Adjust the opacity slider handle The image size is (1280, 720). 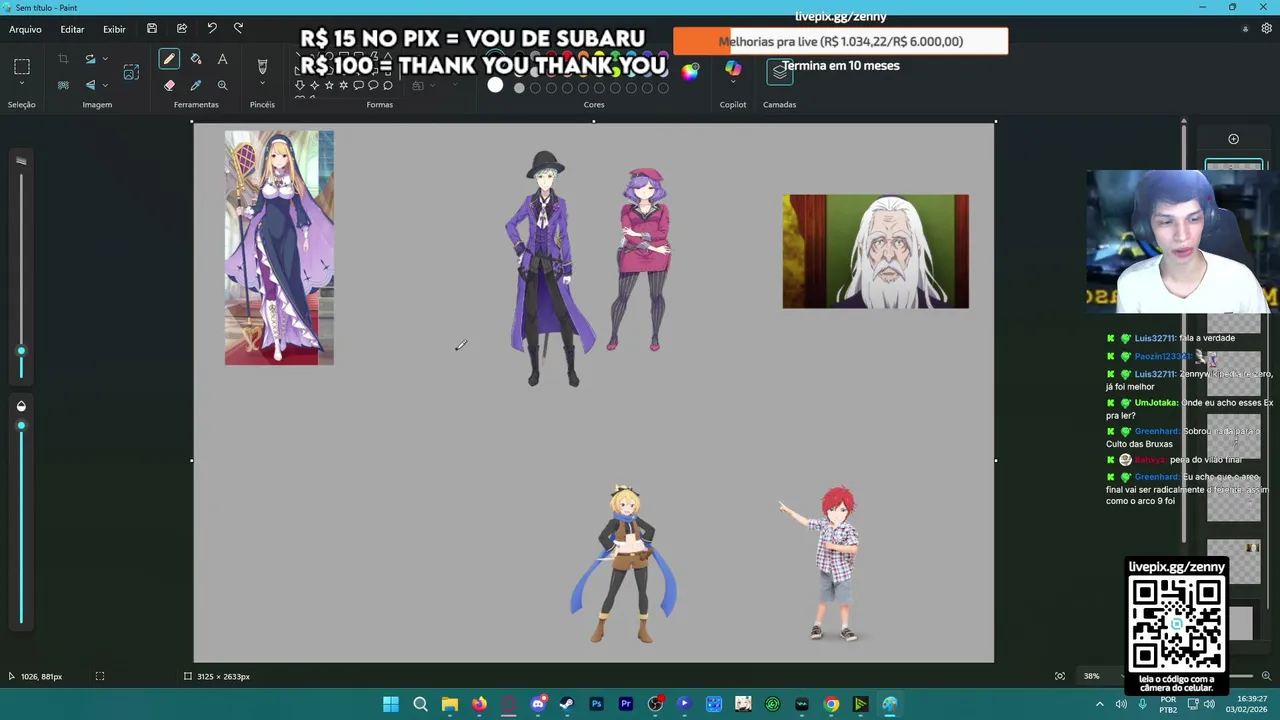pyautogui.click(x=21, y=426)
